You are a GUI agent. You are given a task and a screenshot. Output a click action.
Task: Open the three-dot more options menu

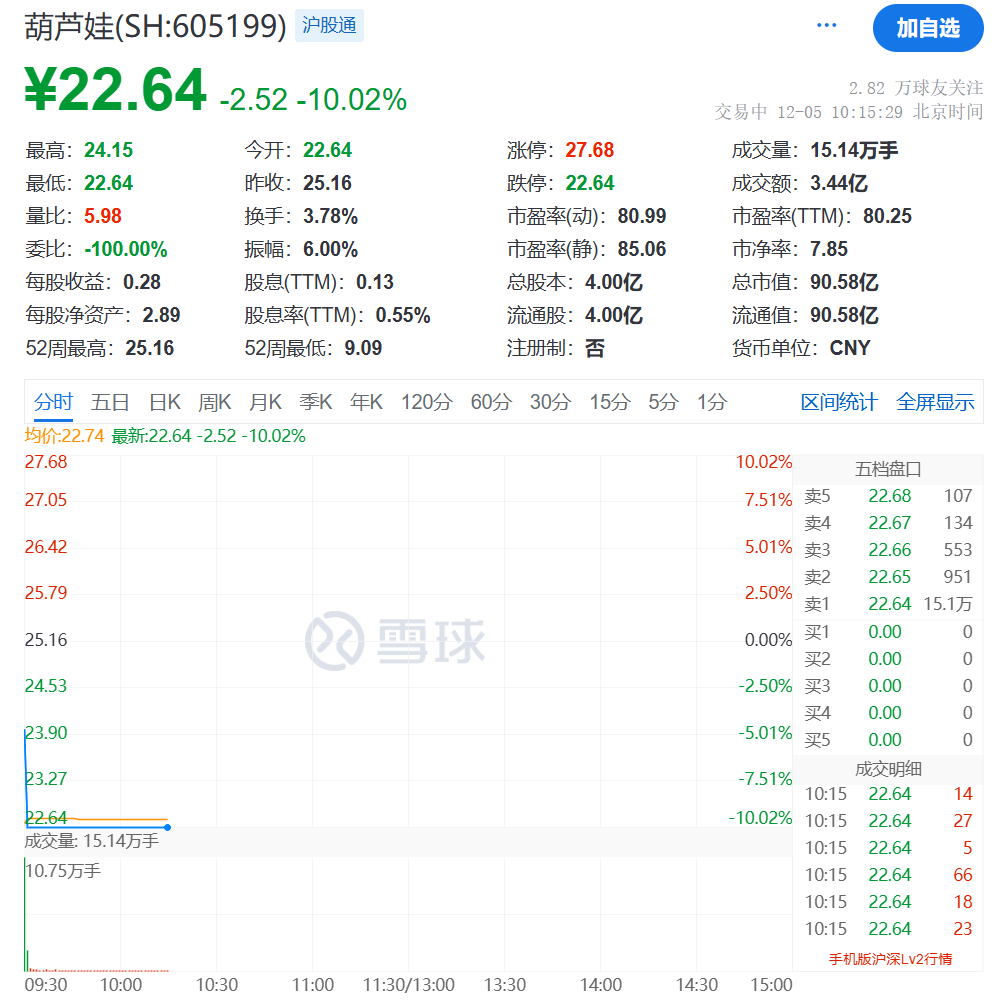coord(826,25)
